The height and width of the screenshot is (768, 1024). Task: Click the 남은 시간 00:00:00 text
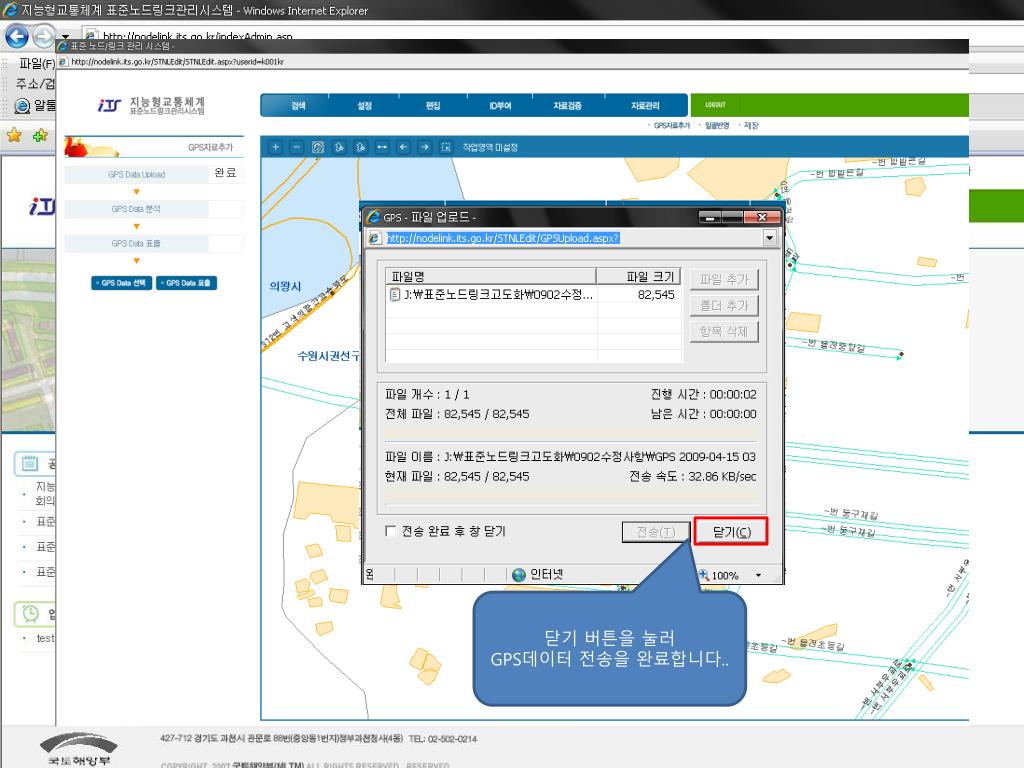(703, 413)
